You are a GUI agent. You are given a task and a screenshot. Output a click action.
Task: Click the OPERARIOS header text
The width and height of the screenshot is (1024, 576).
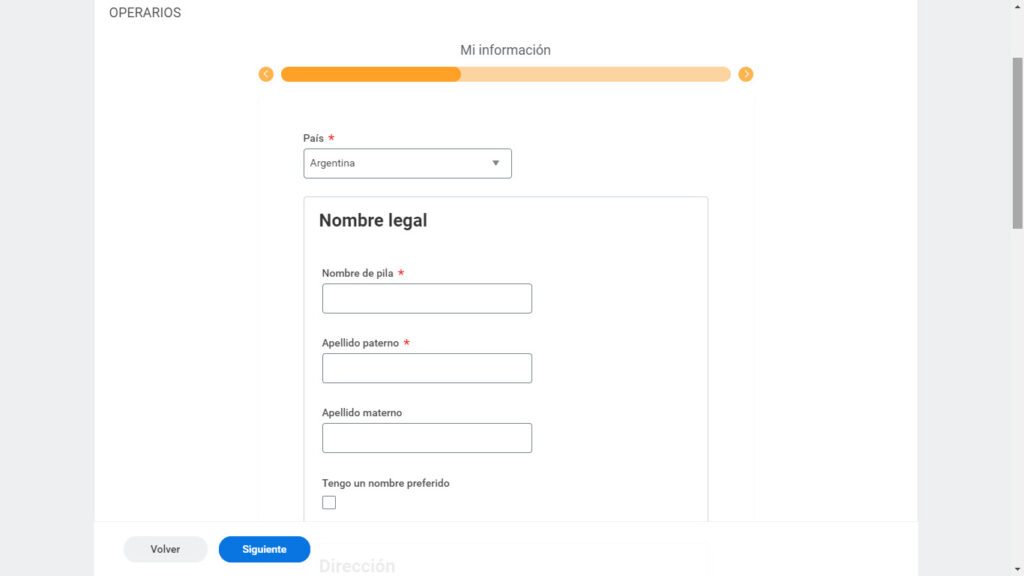[x=145, y=13]
